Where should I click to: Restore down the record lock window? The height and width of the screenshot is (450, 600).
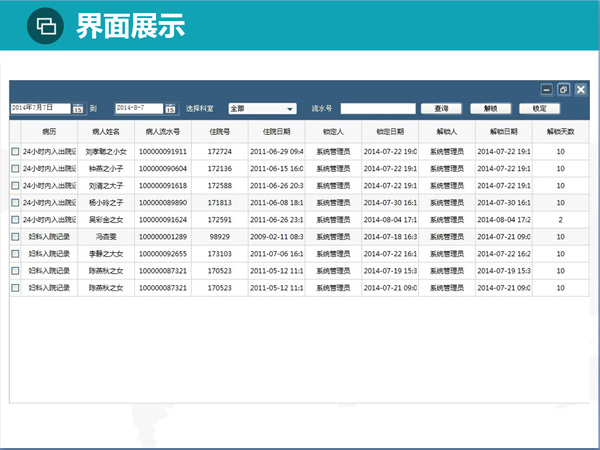coord(564,90)
